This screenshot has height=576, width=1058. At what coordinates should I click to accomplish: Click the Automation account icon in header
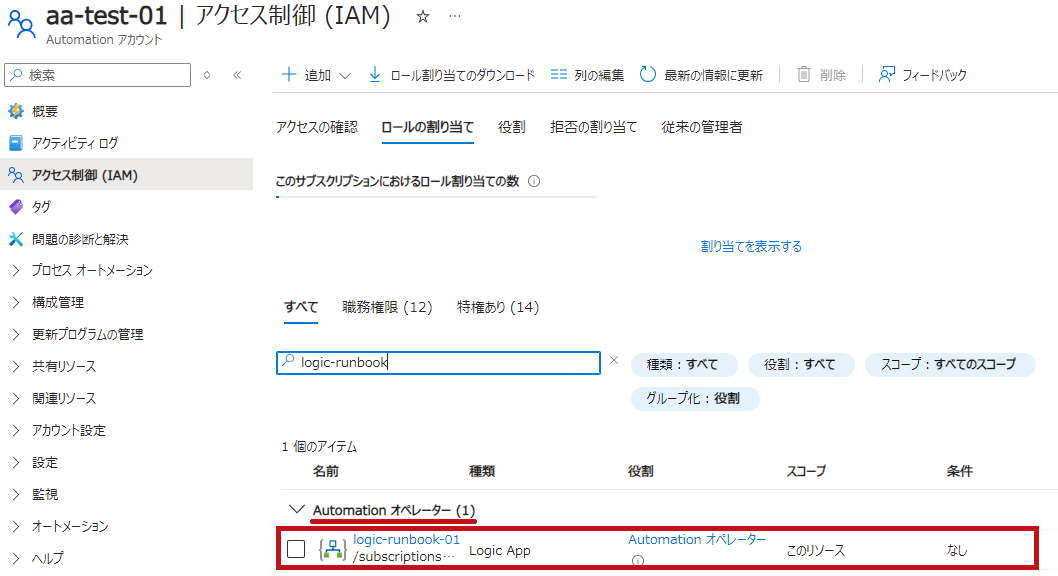[x=22, y=24]
